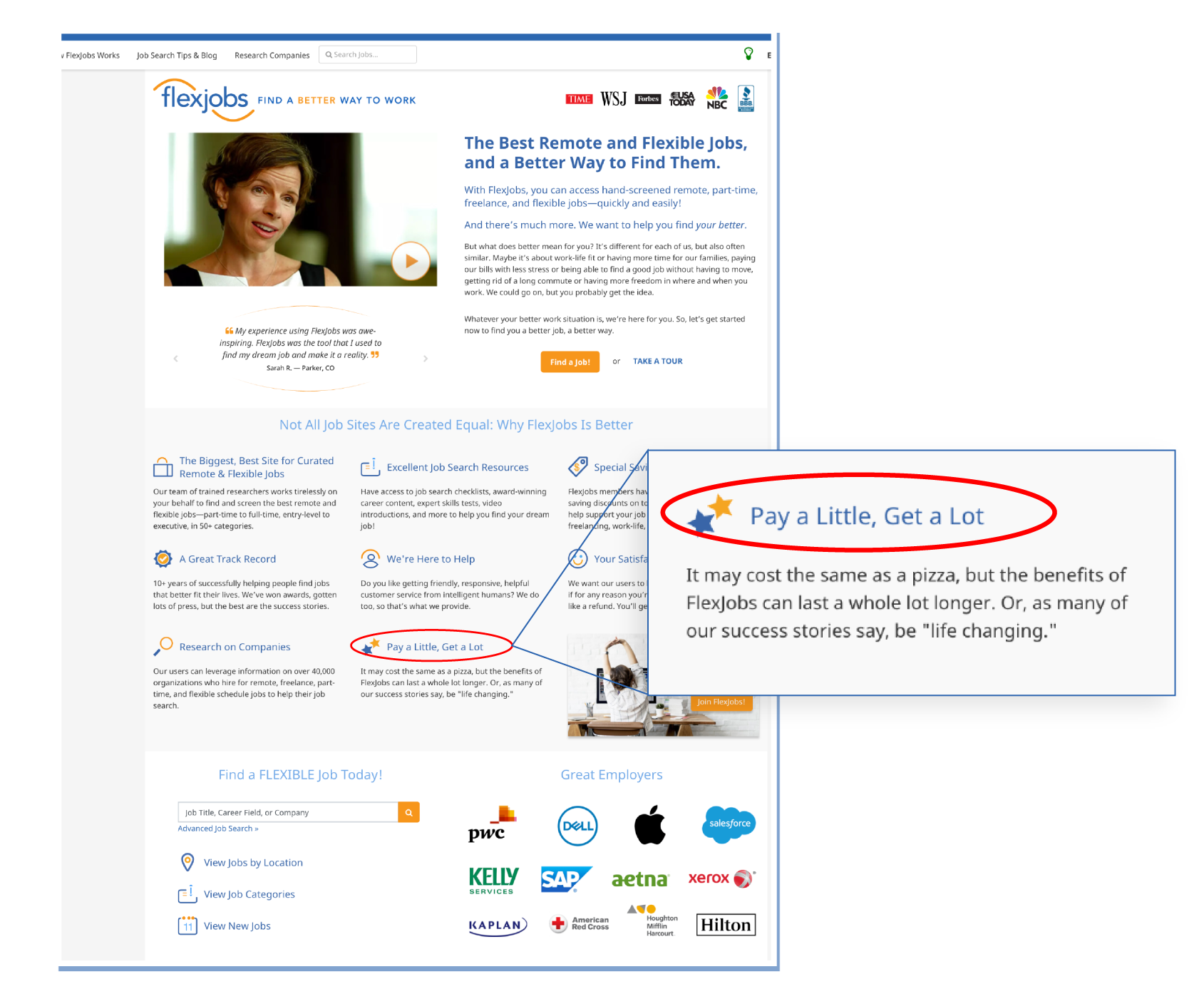Click the briefcase icon beside Biggest, Best Site

point(163,467)
